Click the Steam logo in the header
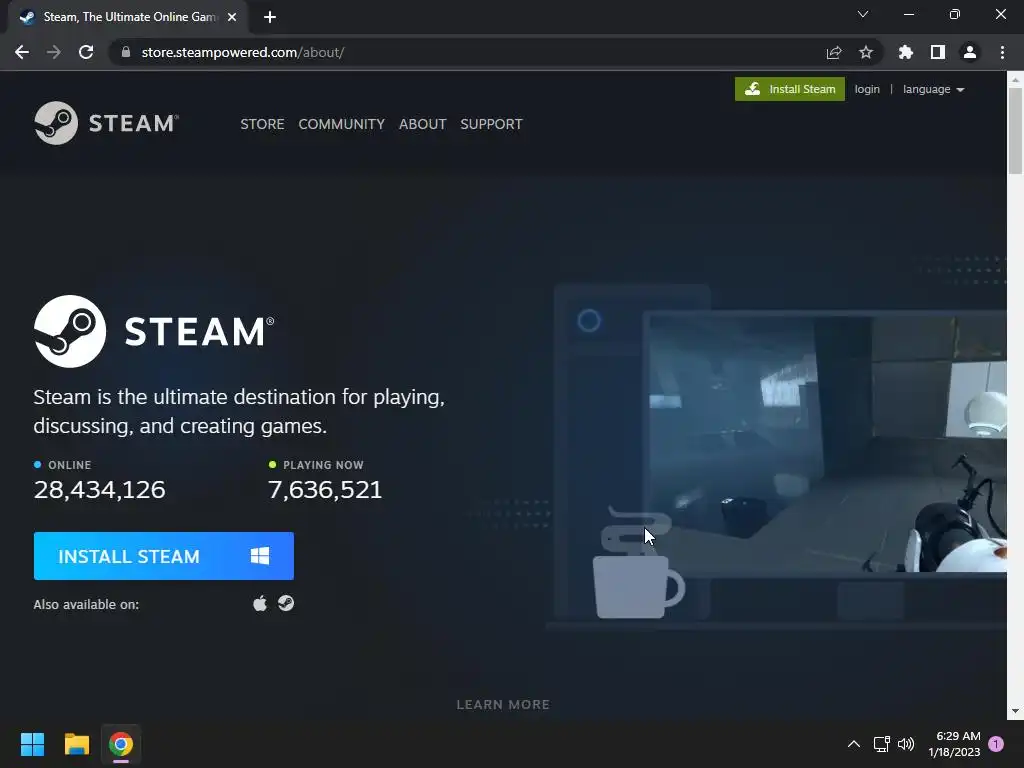The height and width of the screenshot is (768, 1024). pyautogui.click(x=106, y=123)
